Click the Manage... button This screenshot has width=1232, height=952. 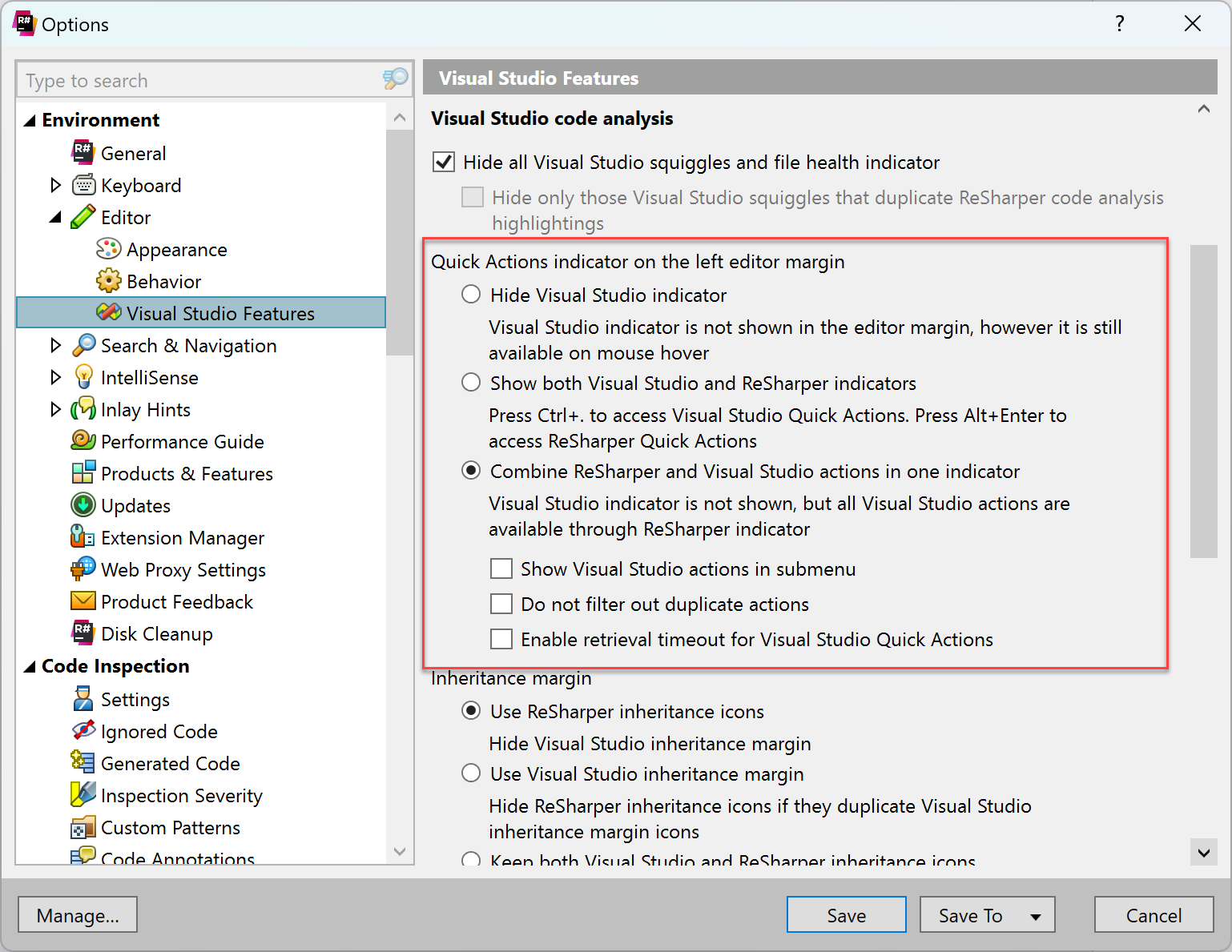[x=78, y=915]
